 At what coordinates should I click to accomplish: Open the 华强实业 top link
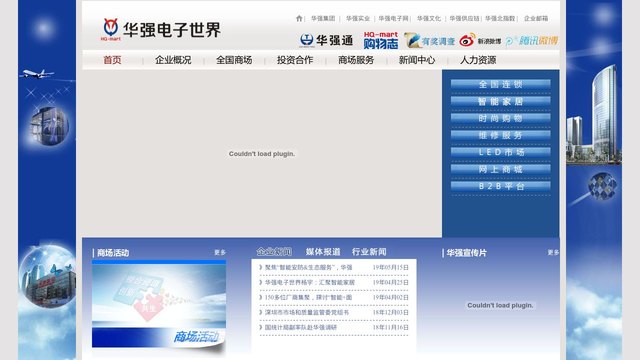pyautogui.click(x=358, y=18)
